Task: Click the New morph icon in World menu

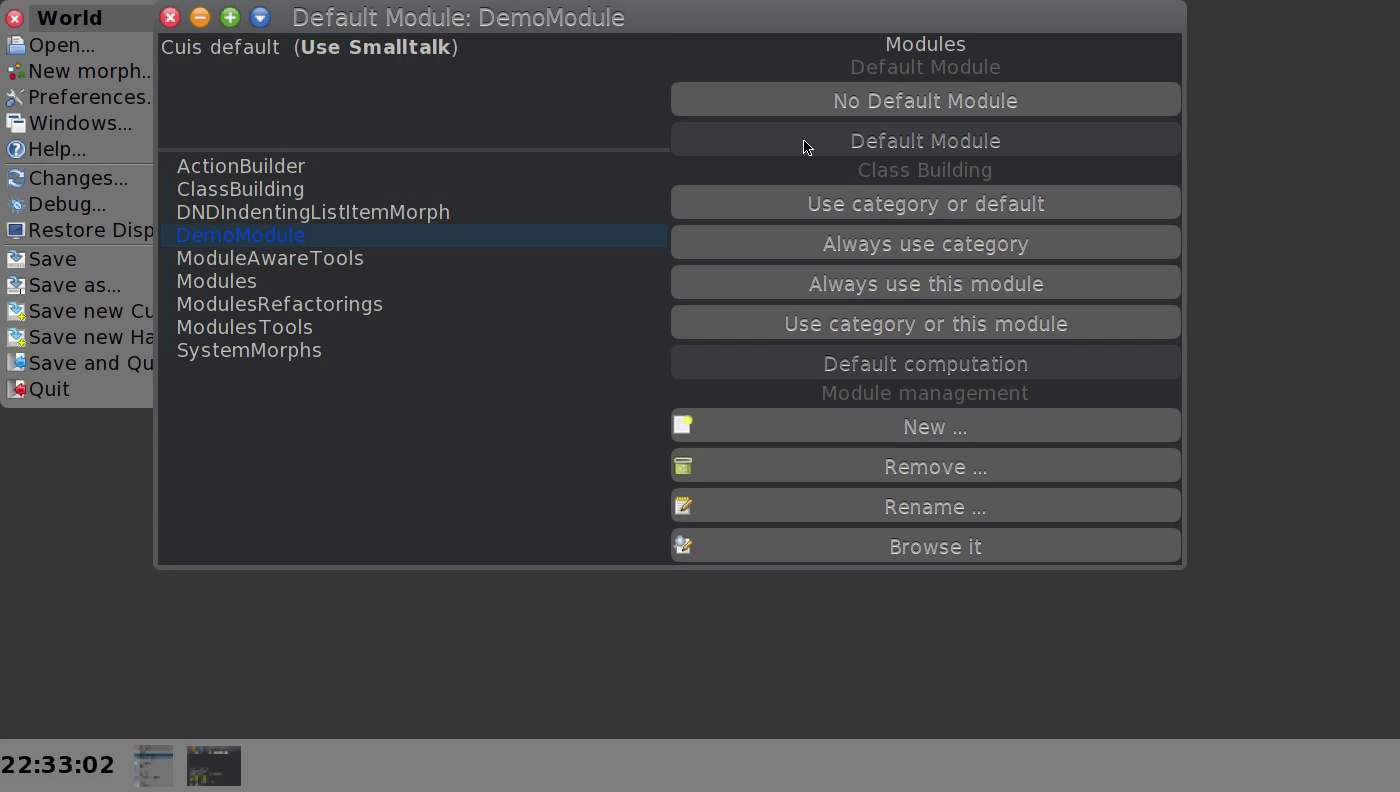Action: coord(15,71)
